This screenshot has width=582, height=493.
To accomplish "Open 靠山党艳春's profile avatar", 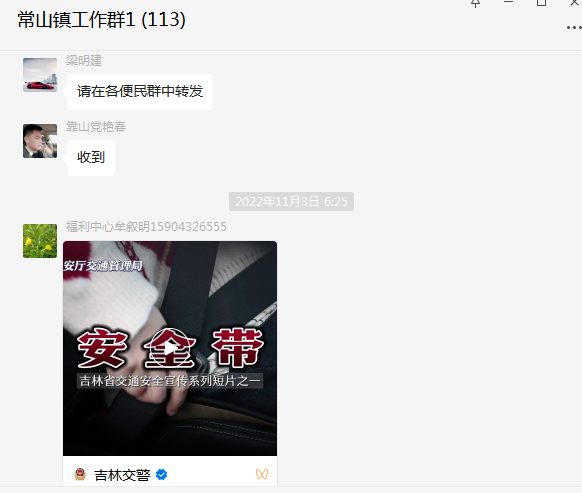I will [x=40, y=141].
